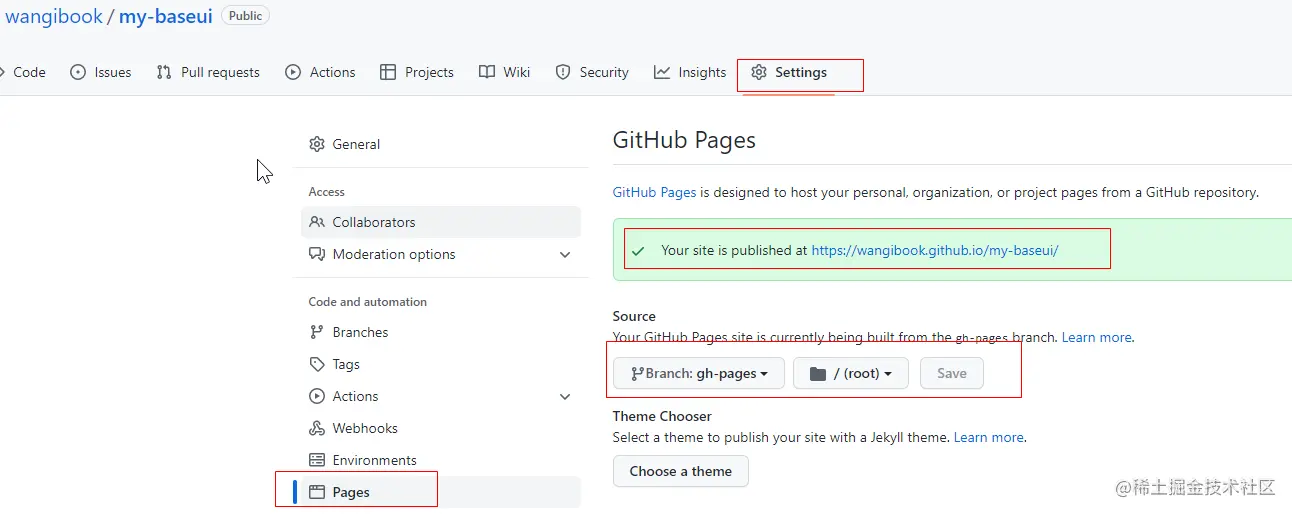Click the Environments server icon
1292x514 pixels.
317,460
